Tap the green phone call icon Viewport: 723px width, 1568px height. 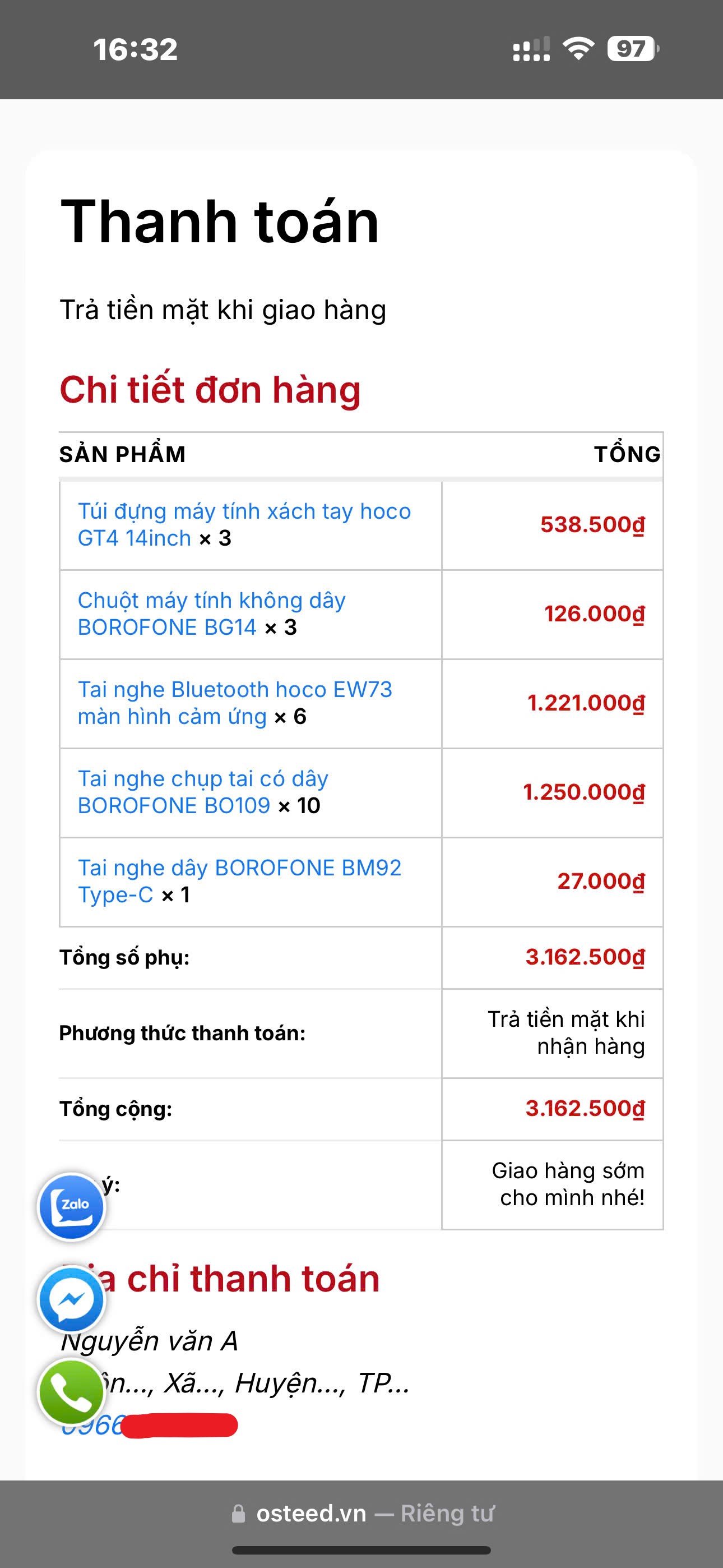point(72,1392)
